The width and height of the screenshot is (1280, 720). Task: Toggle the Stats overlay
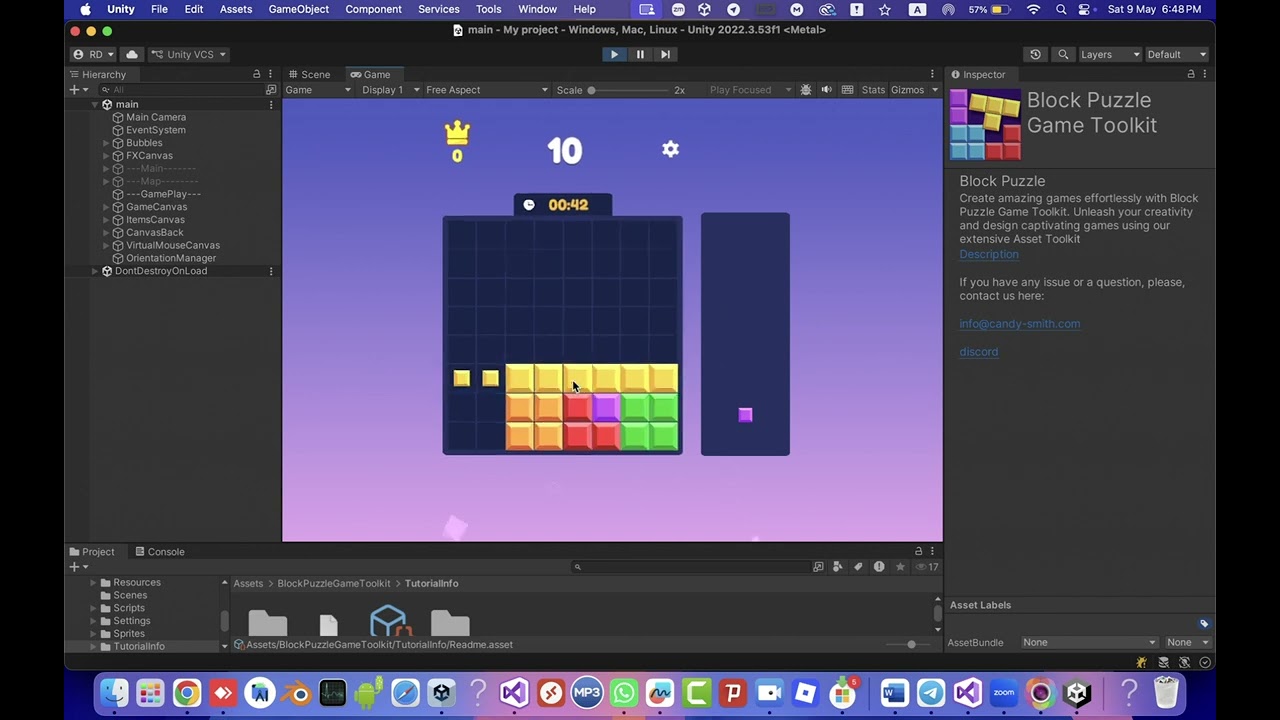pyautogui.click(x=873, y=90)
